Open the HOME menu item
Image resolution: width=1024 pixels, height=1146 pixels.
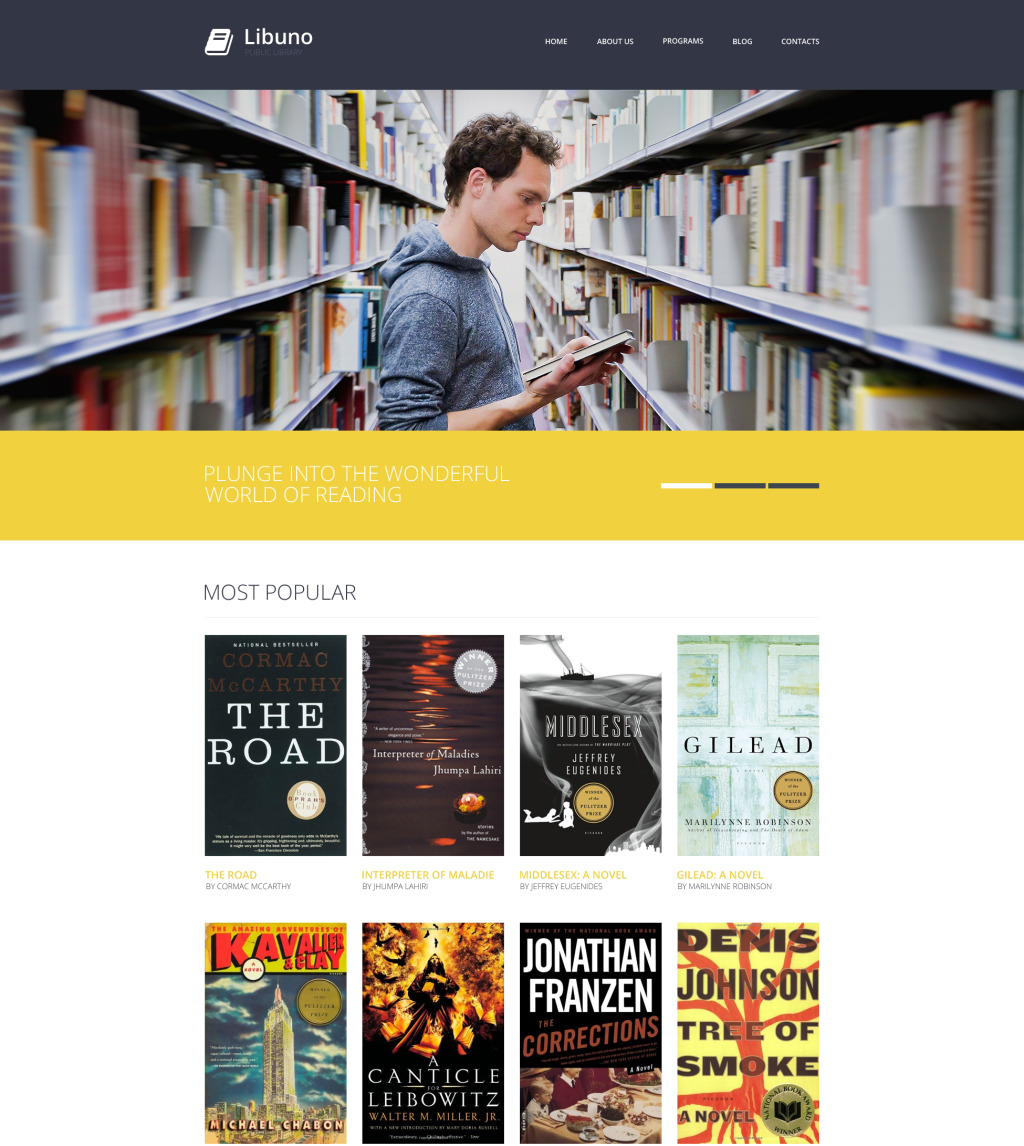pyautogui.click(x=555, y=42)
